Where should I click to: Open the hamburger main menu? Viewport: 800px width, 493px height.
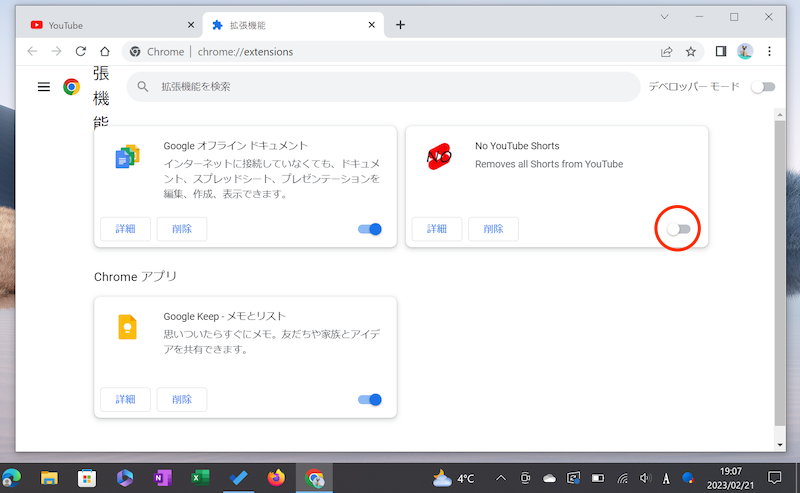point(43,87)
